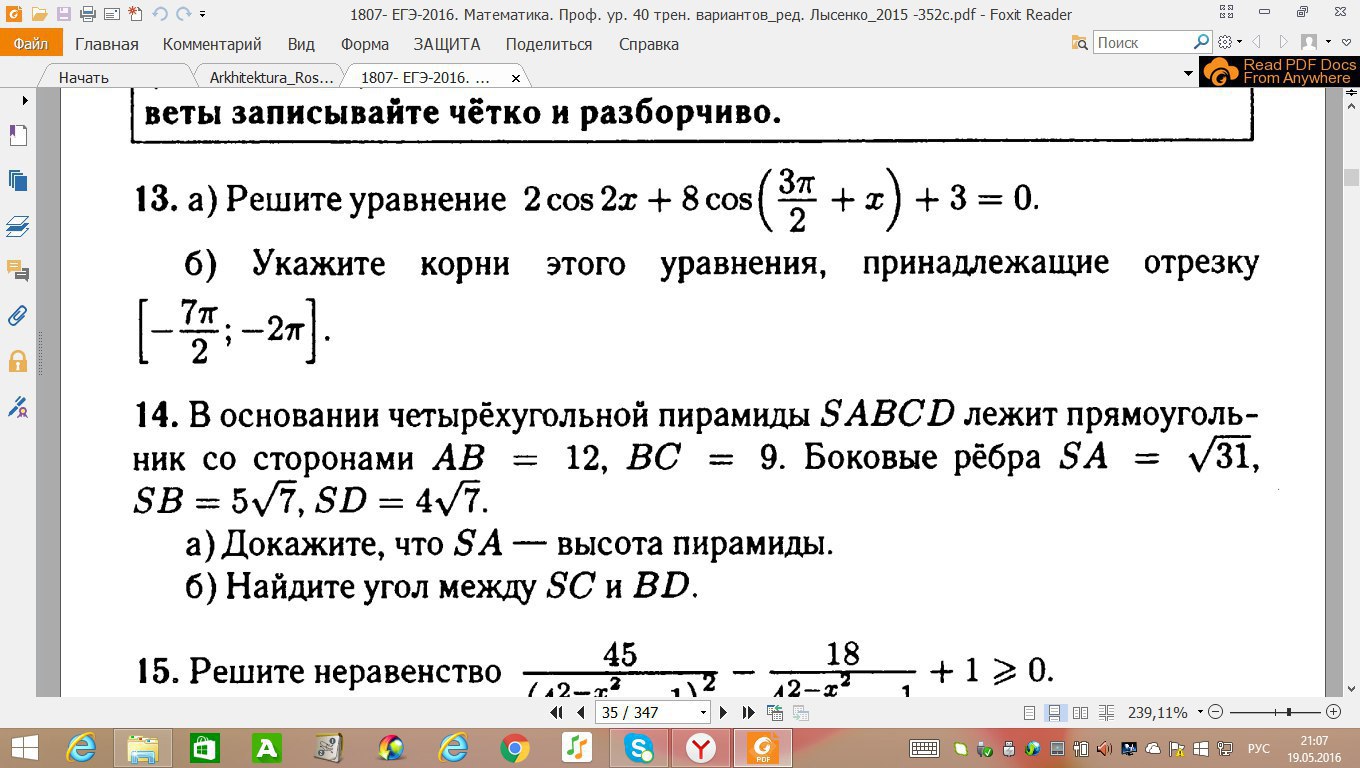The image size is (1360, 768).
Task: Expand the page number dropdown
Action: [x=705, y=712]
